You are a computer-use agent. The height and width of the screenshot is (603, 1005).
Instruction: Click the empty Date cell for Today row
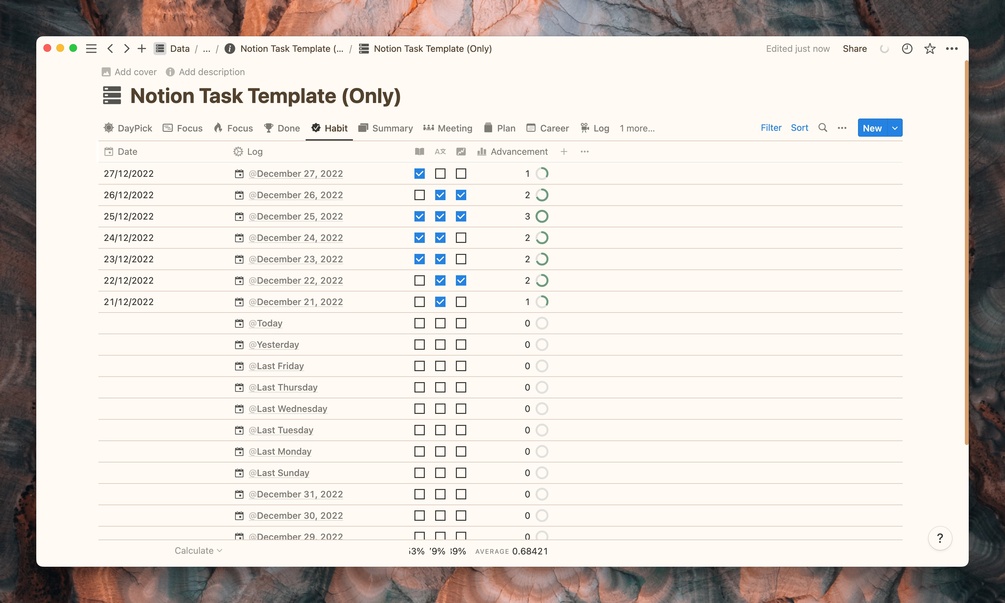pyautogui.click(x=163, y=324)
